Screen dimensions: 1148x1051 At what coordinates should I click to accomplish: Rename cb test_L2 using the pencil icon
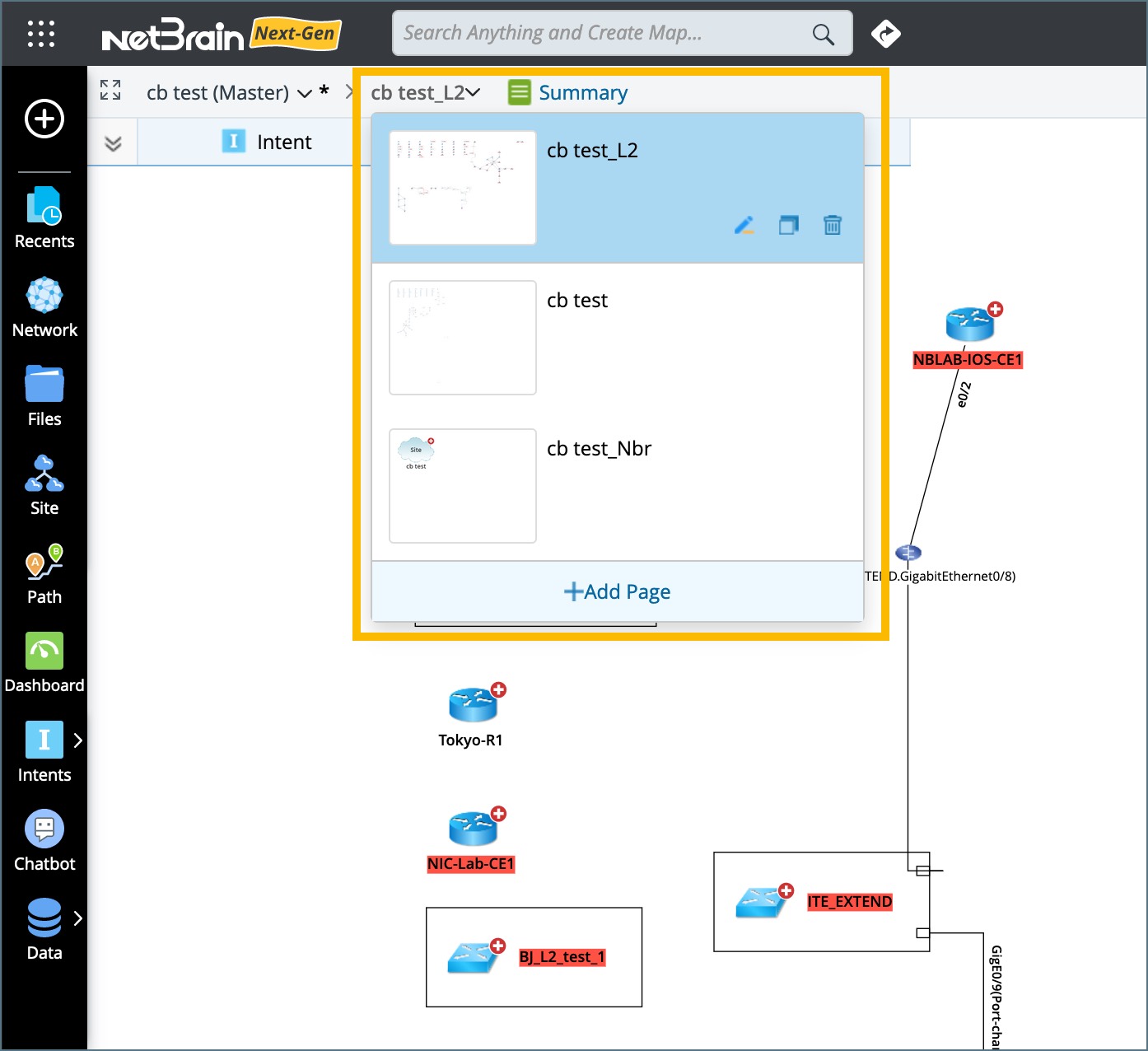[x=744, y=225]
